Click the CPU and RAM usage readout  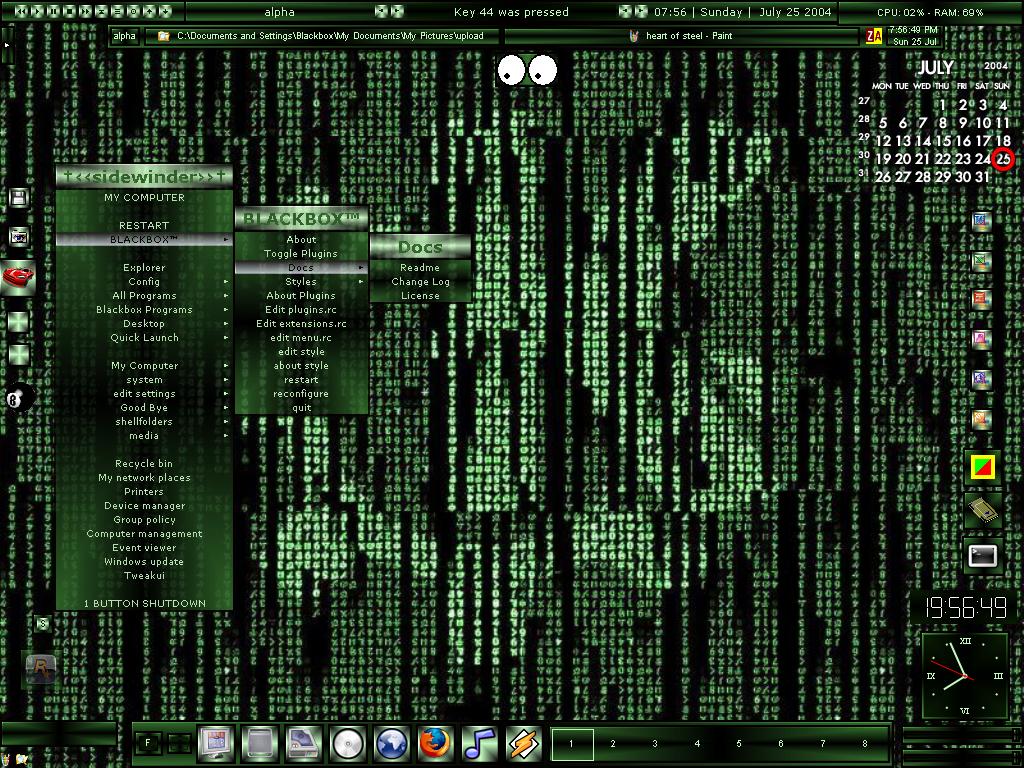pos(930,12)
